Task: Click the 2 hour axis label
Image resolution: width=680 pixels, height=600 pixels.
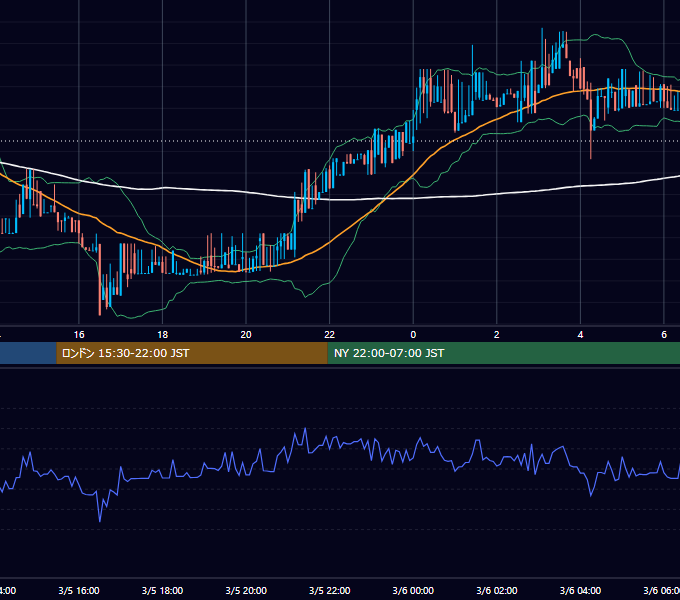Action: pos(497,335)
